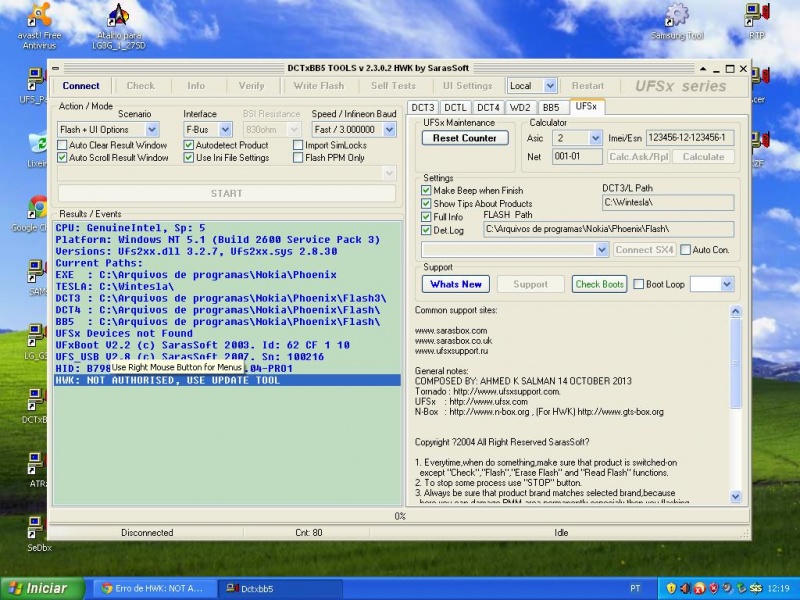Open the avast! Free Antivirus desktop shortcut
800x600 pixels.
(x=39, y=26)
